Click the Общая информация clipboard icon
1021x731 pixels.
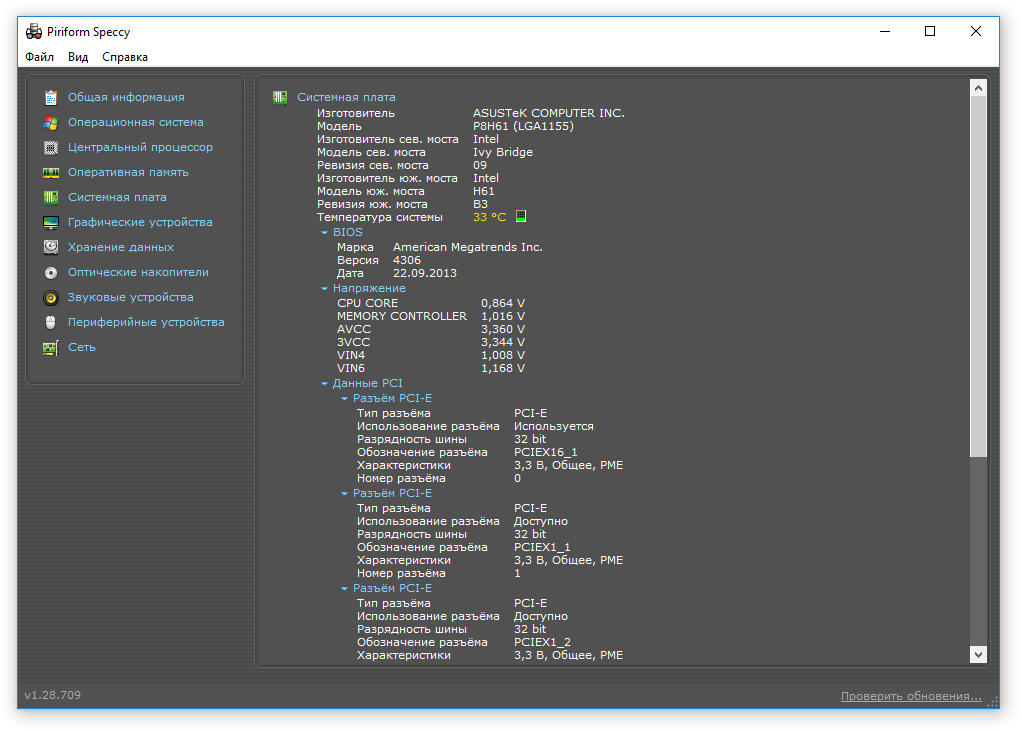coord(51,98)
